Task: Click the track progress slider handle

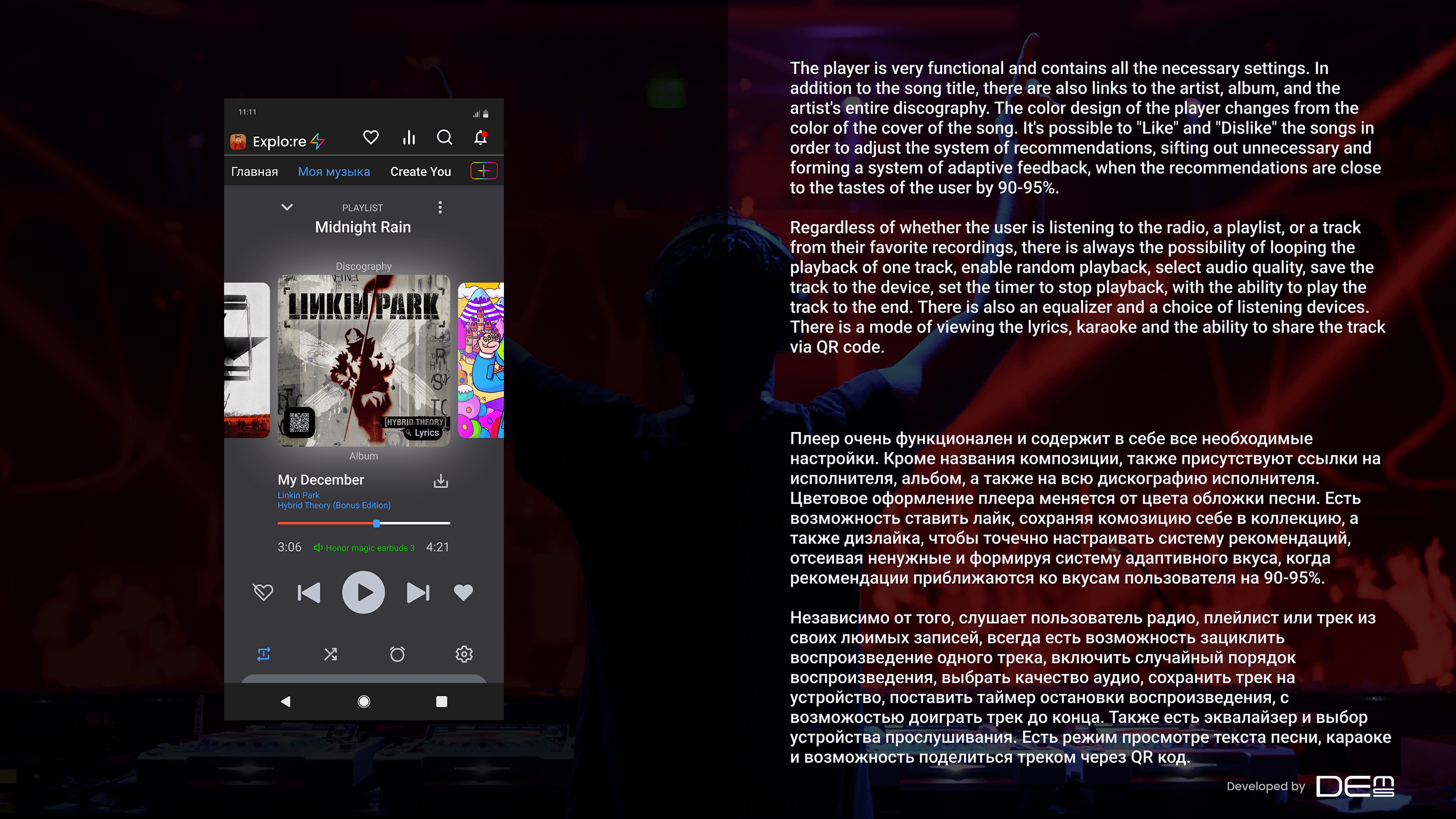Action: click(x=376, y=524)
